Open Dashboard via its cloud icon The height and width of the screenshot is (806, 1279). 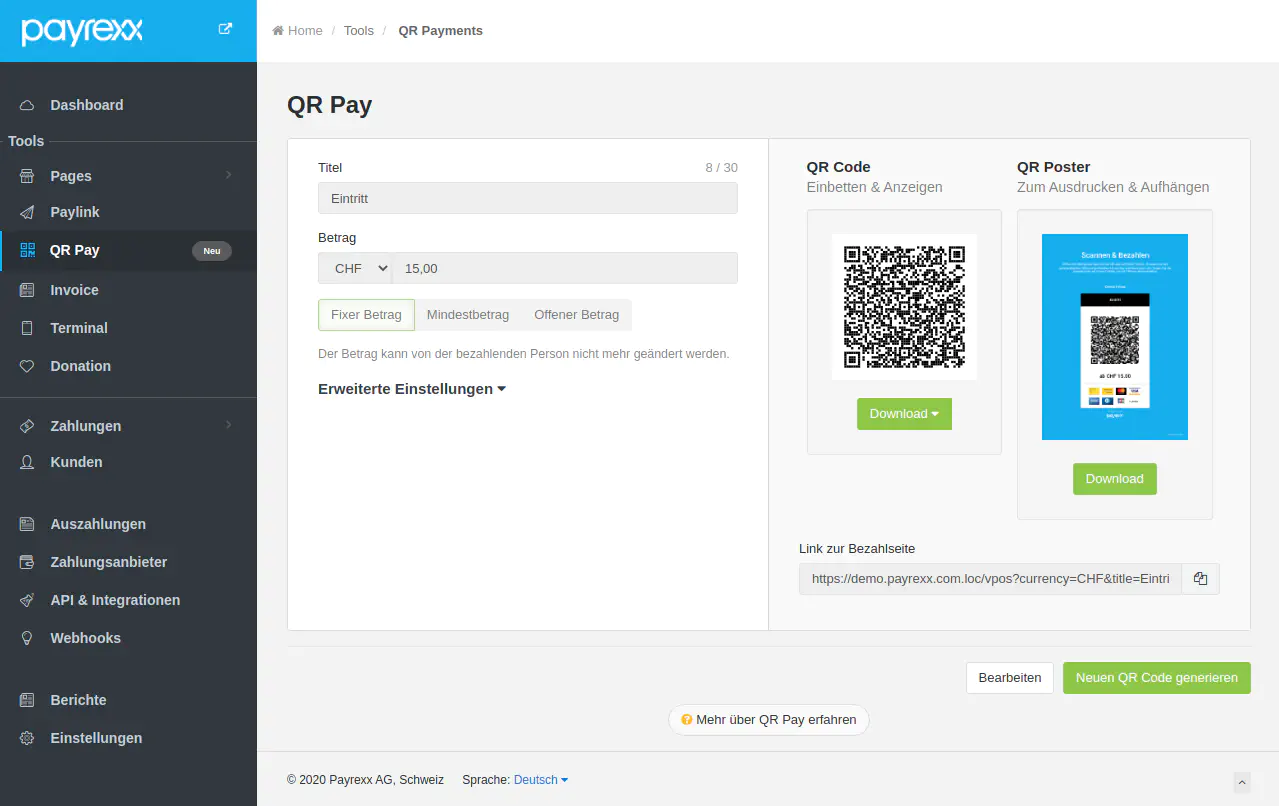click(x=28, y=105)
